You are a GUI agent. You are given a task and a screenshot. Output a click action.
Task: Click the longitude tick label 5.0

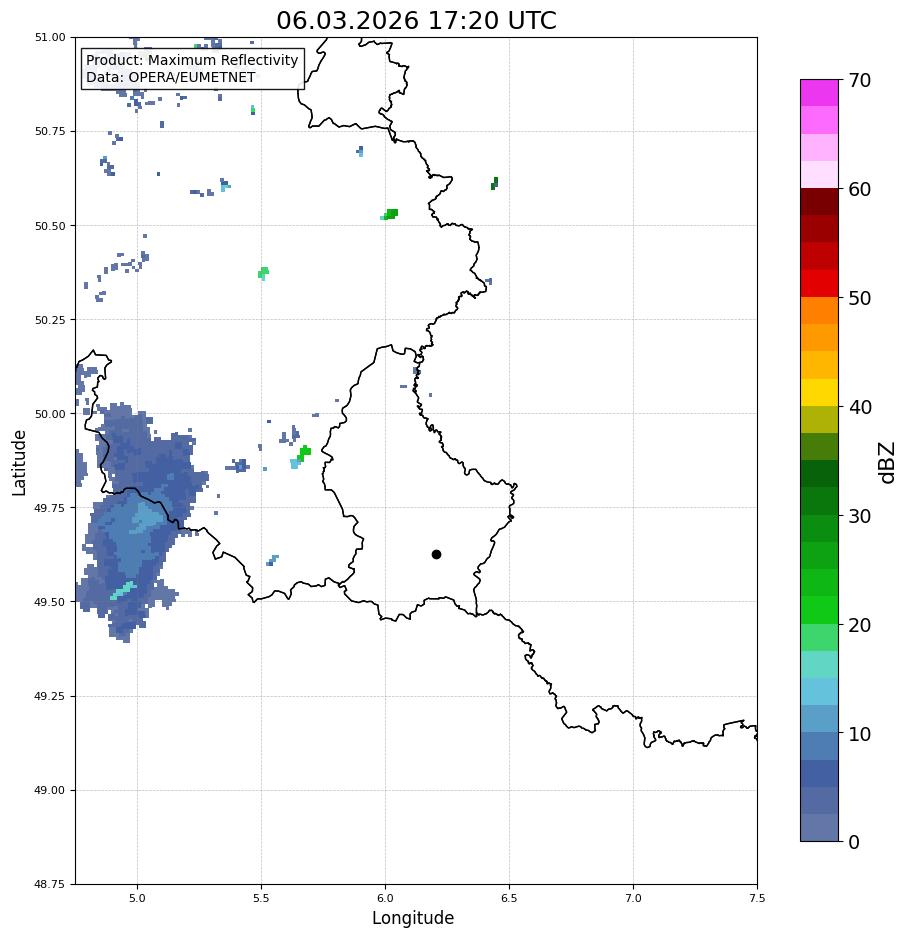(x=137, y=898)
